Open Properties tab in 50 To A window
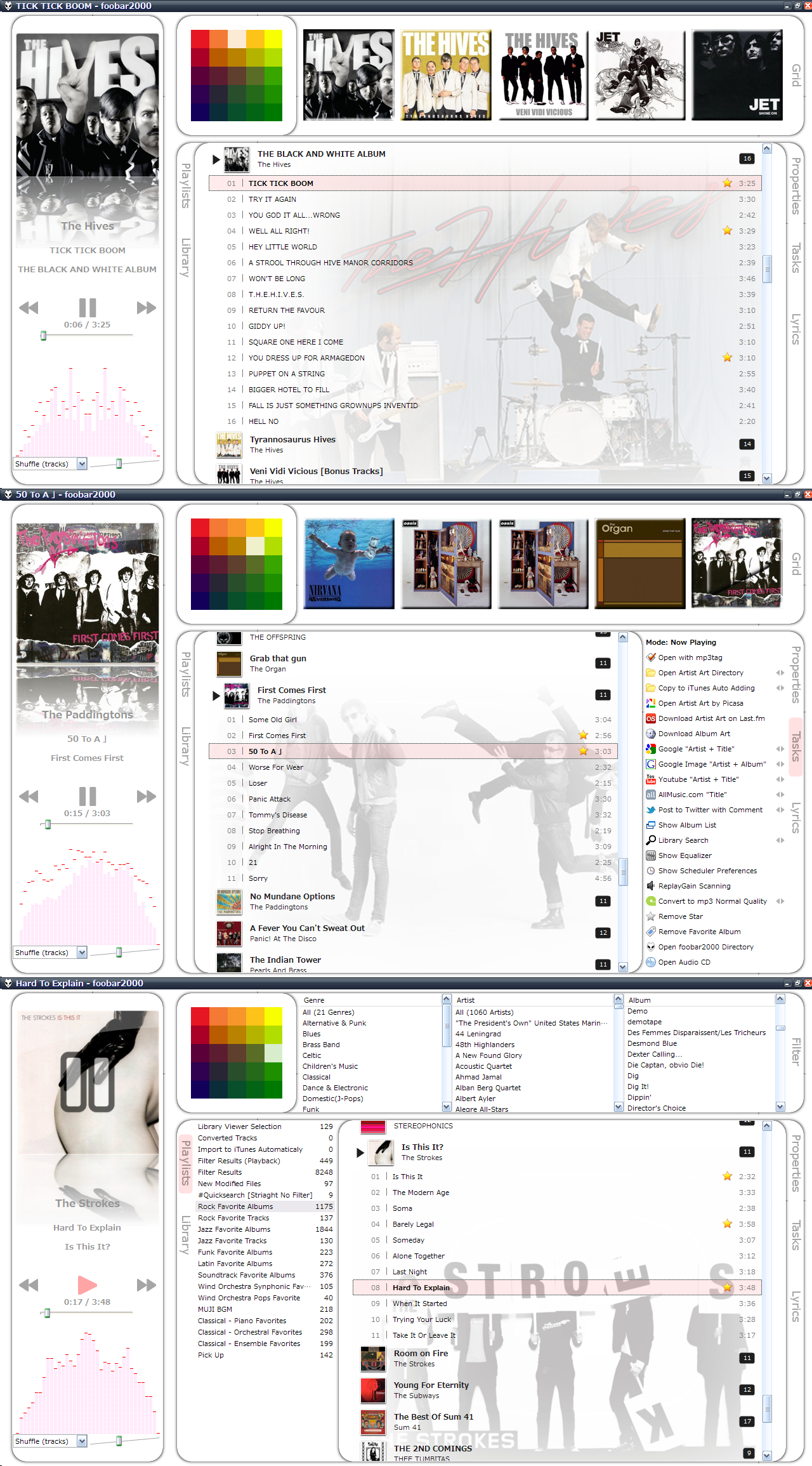This screenshot has height=1466, width=812. coord(796,675)
